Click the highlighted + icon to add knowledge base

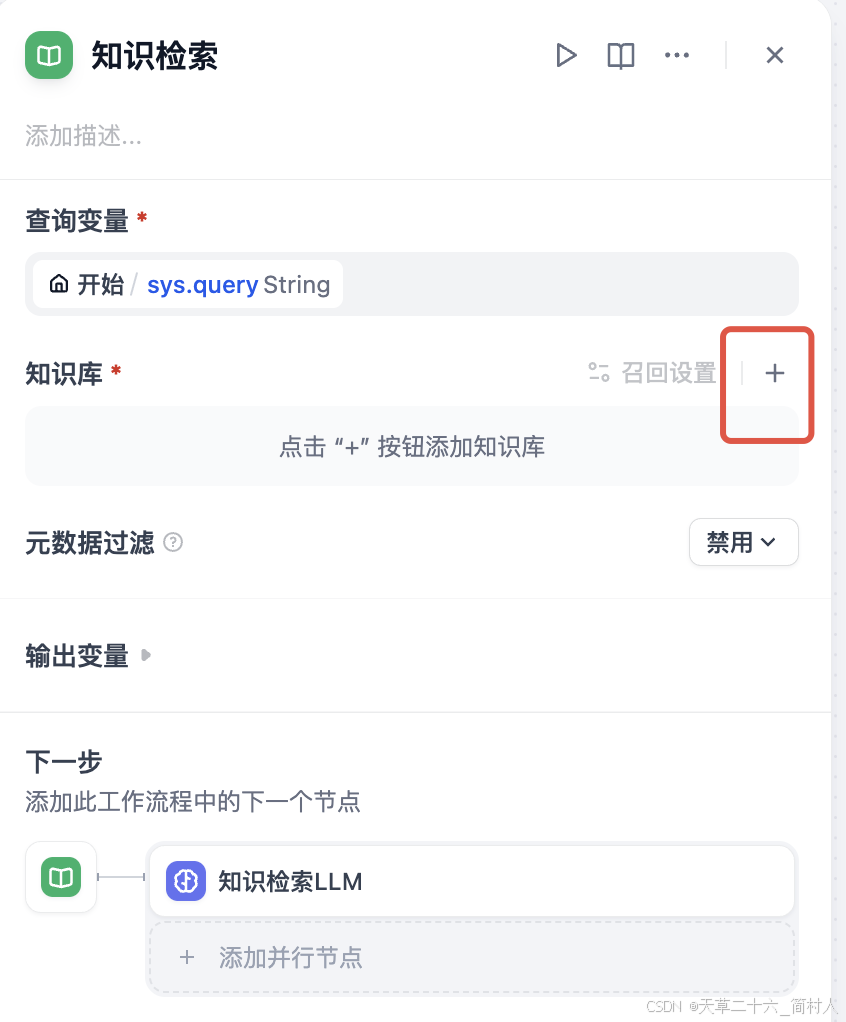(775, 373)
